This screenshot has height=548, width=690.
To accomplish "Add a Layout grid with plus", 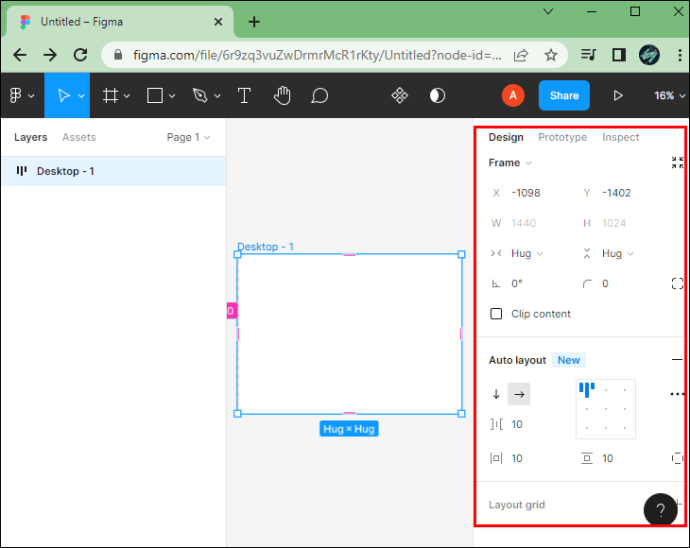I will pyautogui.click(x=679, y=503).
